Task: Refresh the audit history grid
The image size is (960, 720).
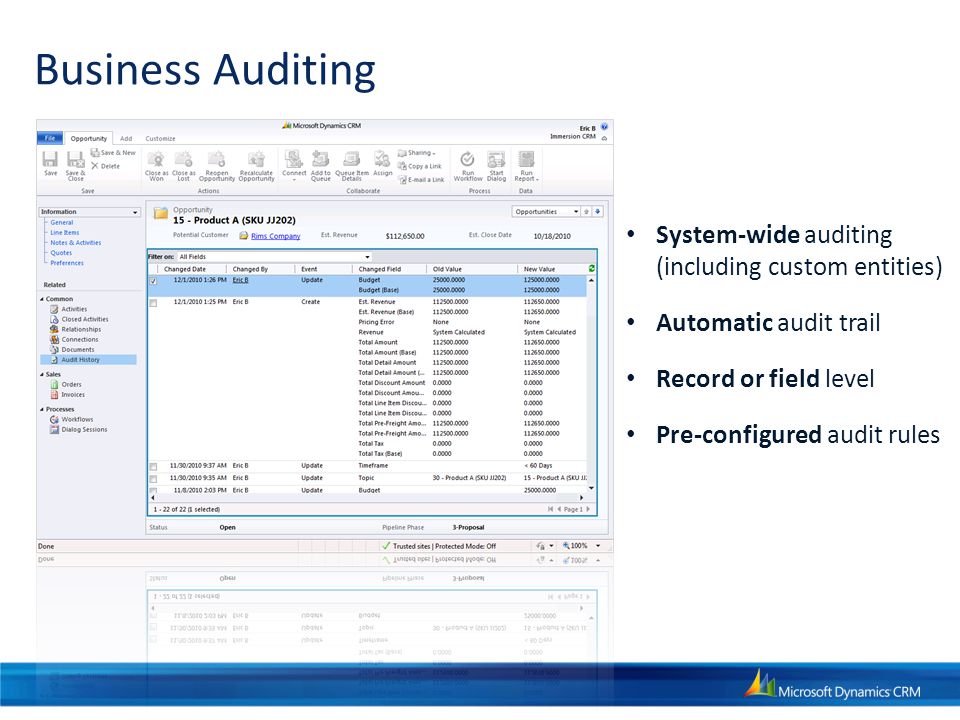Action: click(591, 269)
